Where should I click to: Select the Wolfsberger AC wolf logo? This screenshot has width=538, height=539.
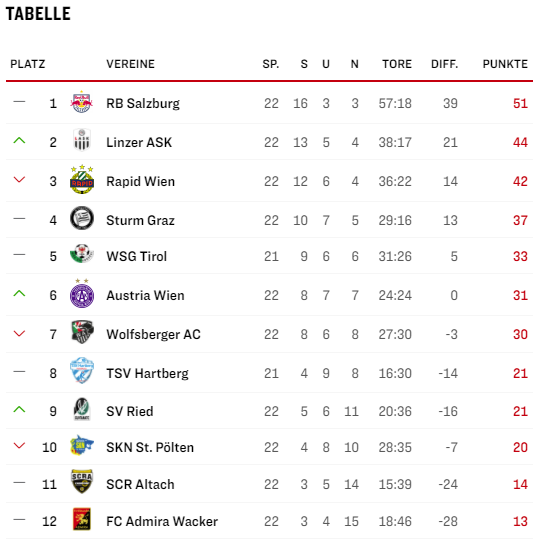pyautogui.click(x=83, y=332)
